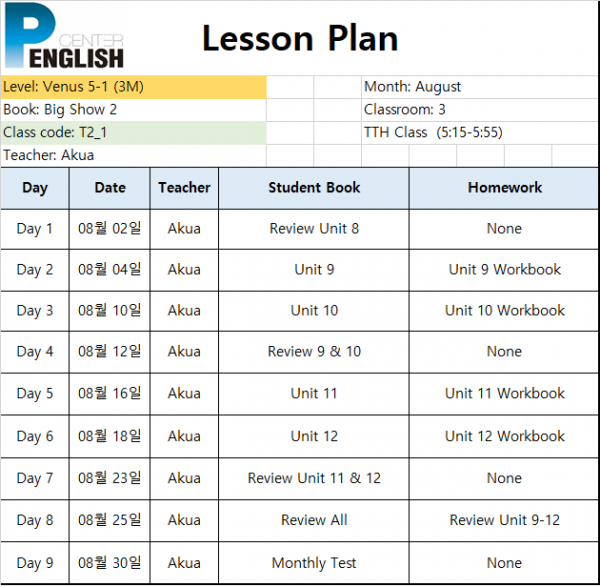
Task: Click the 08월 10일 date cell
Action: (x=110, y=311)
